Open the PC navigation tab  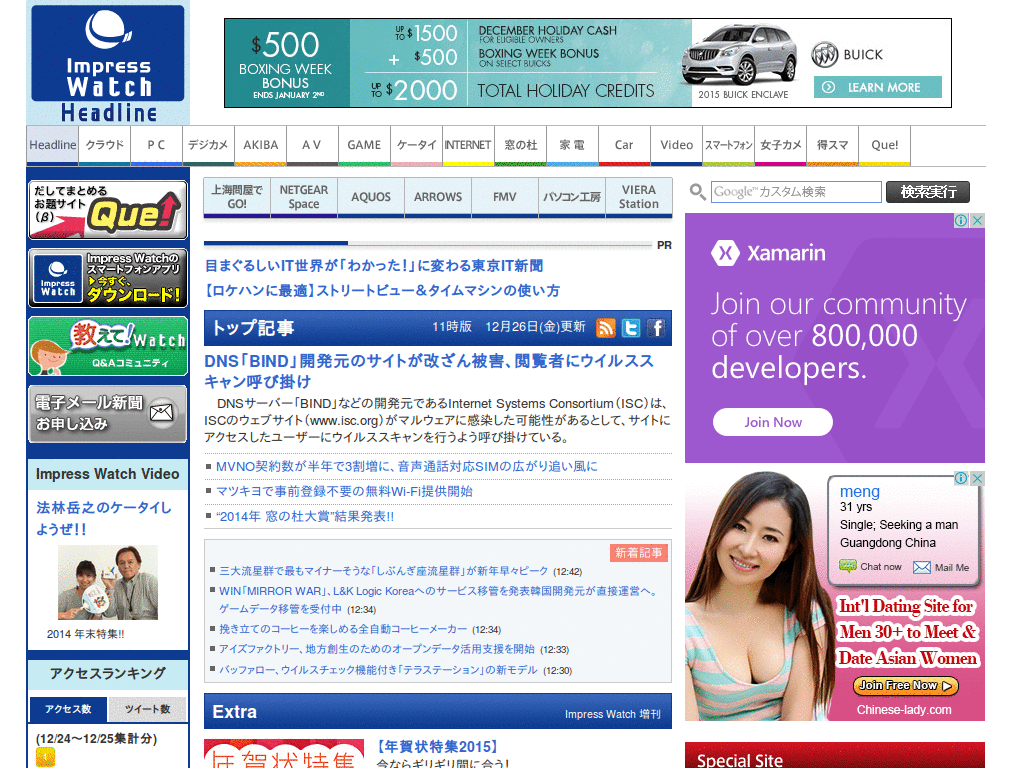point(156,146)
